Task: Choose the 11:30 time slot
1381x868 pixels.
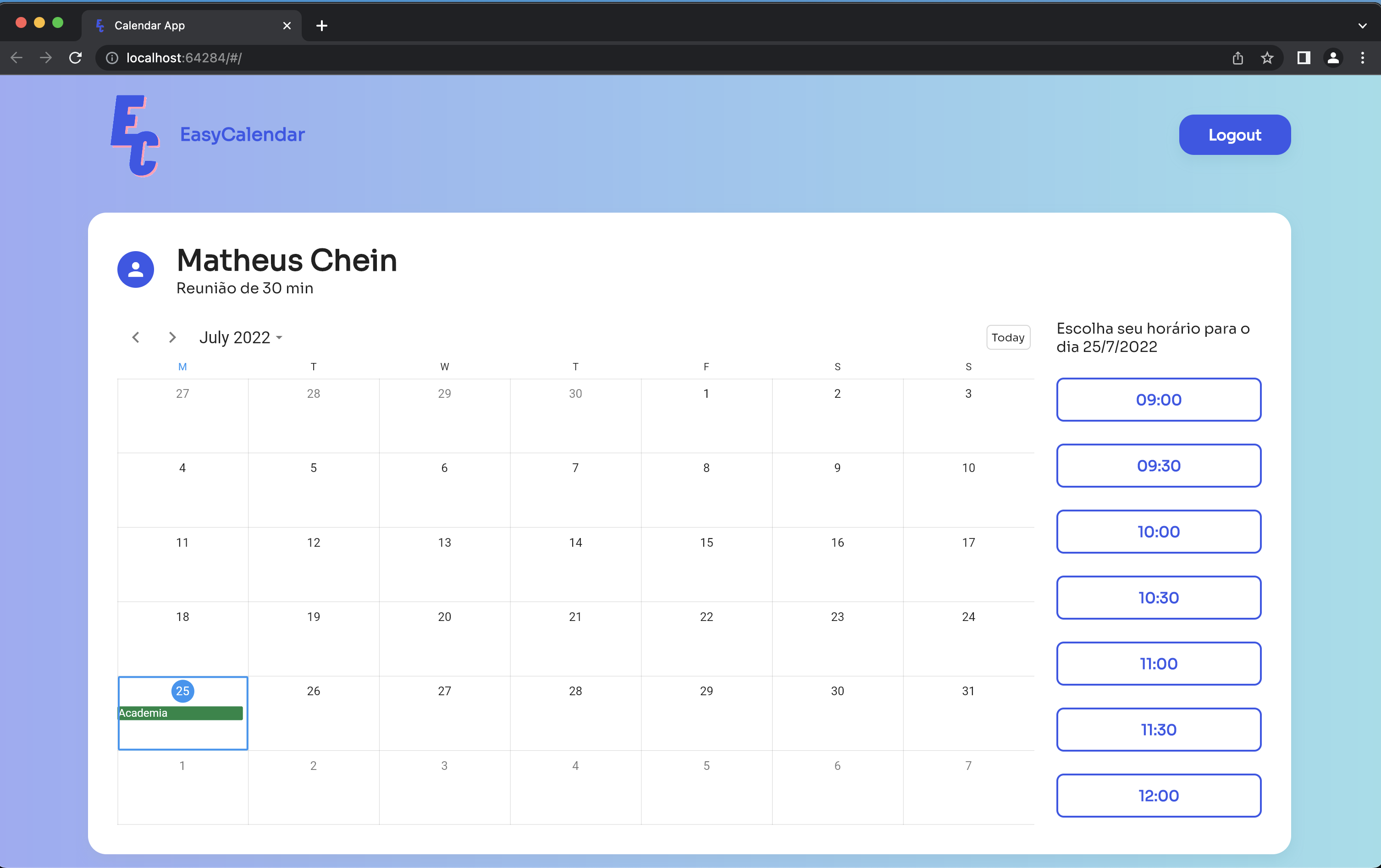Action: [1158, 729]
